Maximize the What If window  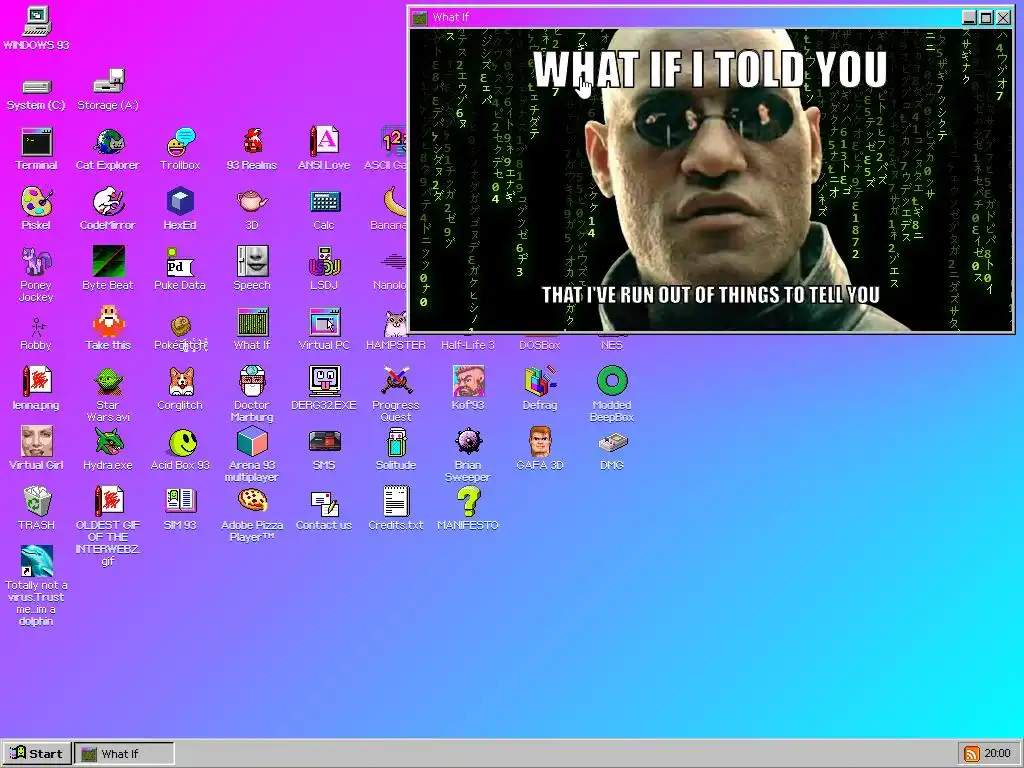coord(986,18)
